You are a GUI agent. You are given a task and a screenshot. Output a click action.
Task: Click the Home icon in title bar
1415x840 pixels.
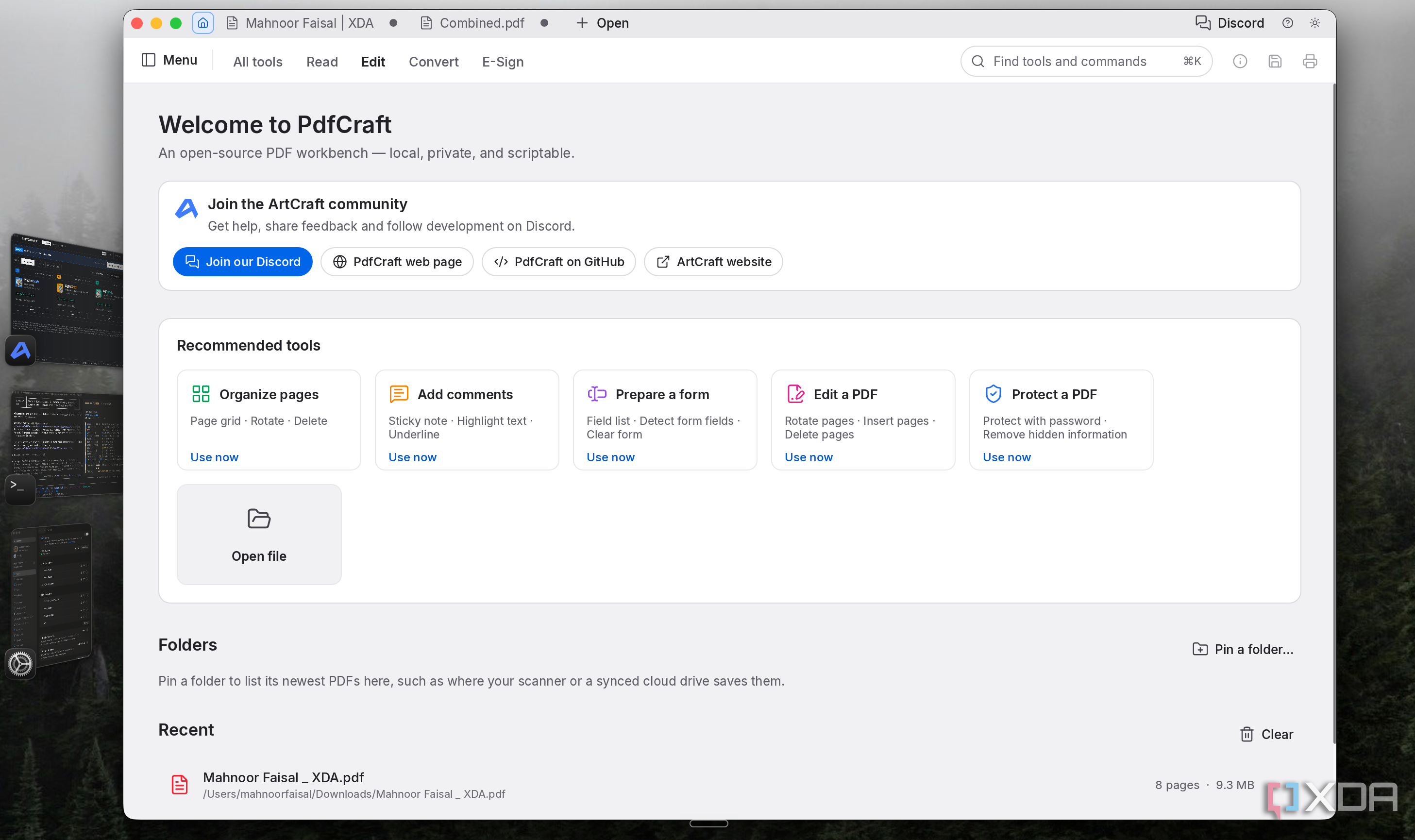point(202,23)
